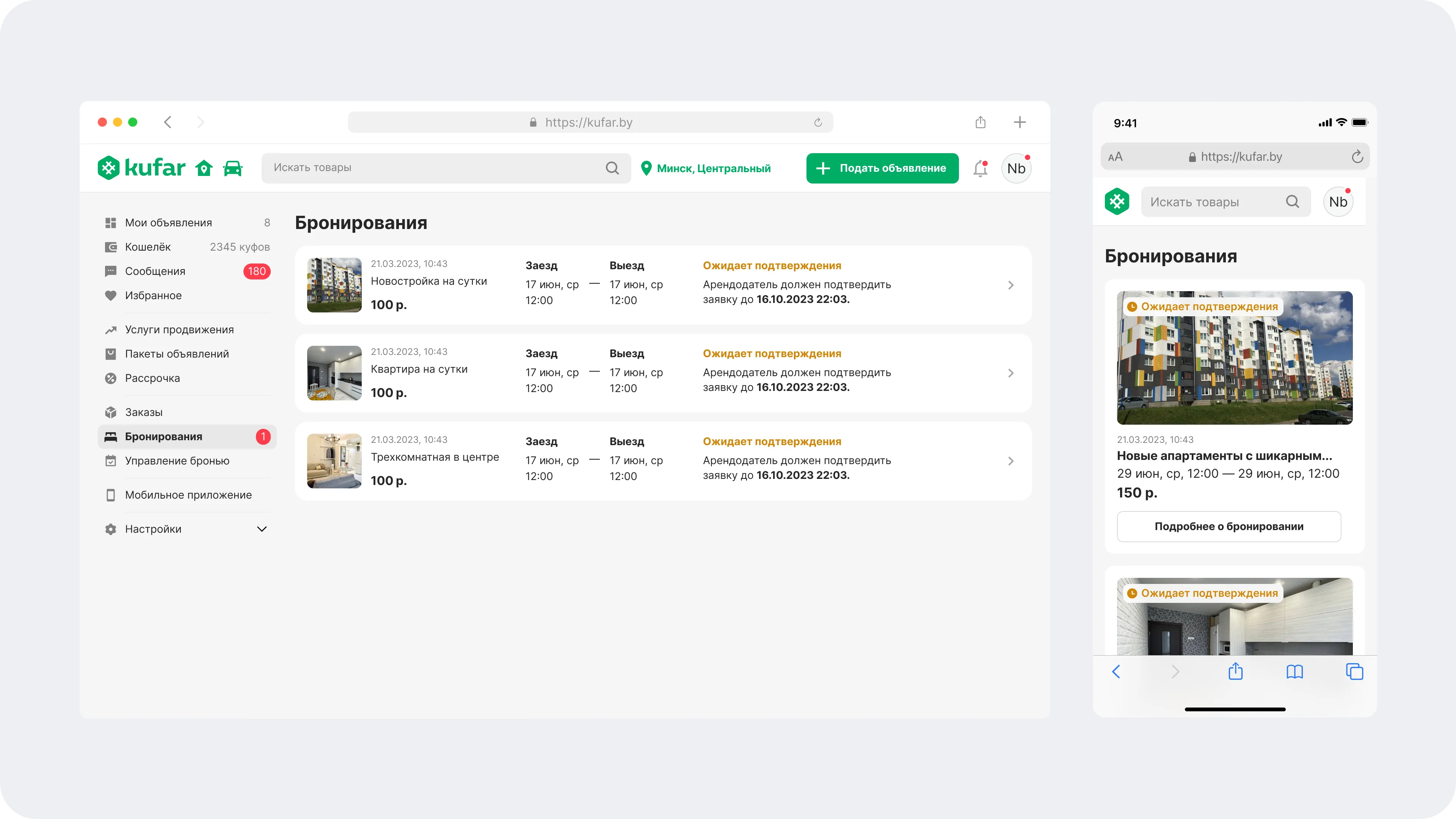
Task: Tap the mobile Safari tabs icon
Action: click(x=1354, y=672)
